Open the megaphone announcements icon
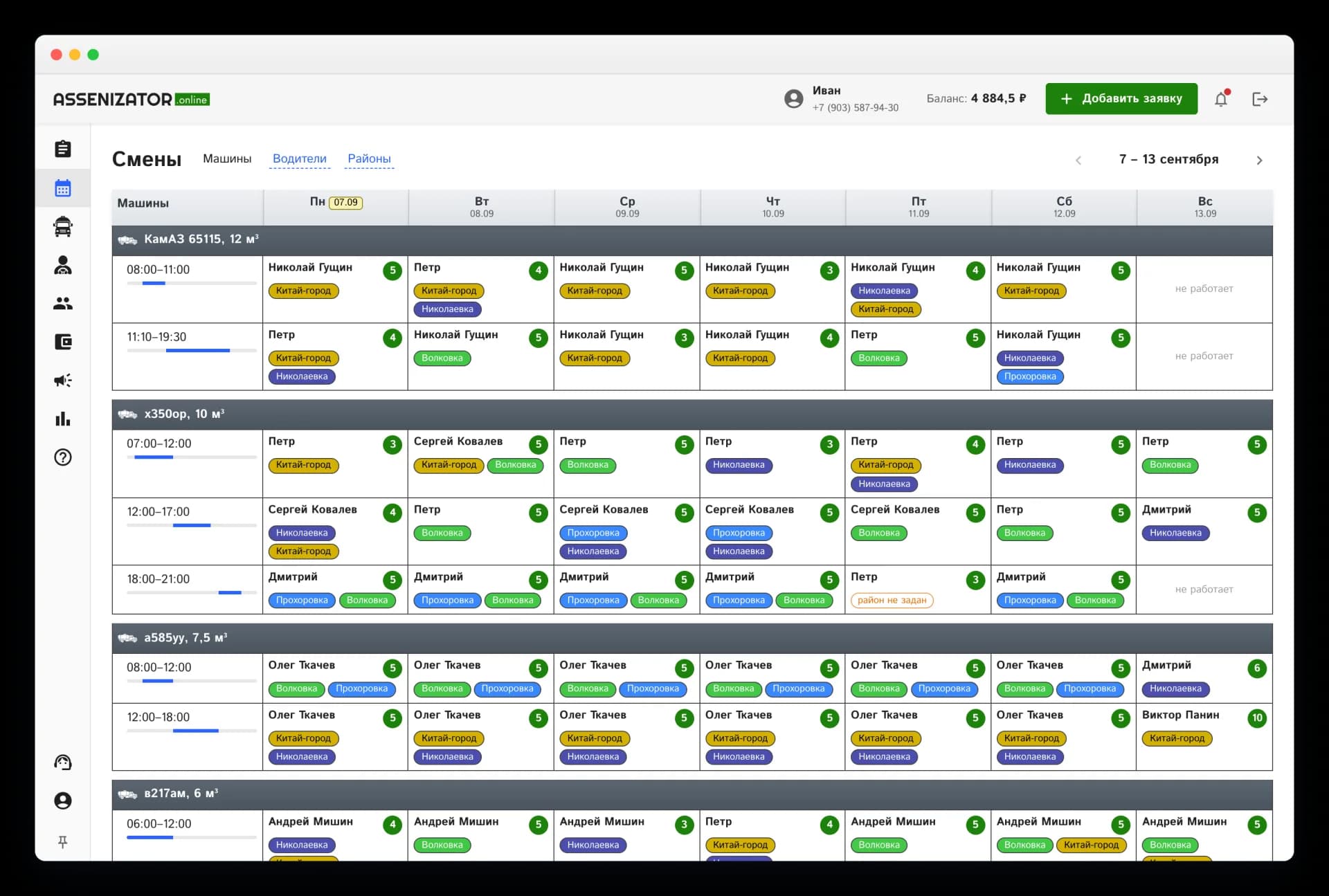1329x896 pixels. pos(63,380)
